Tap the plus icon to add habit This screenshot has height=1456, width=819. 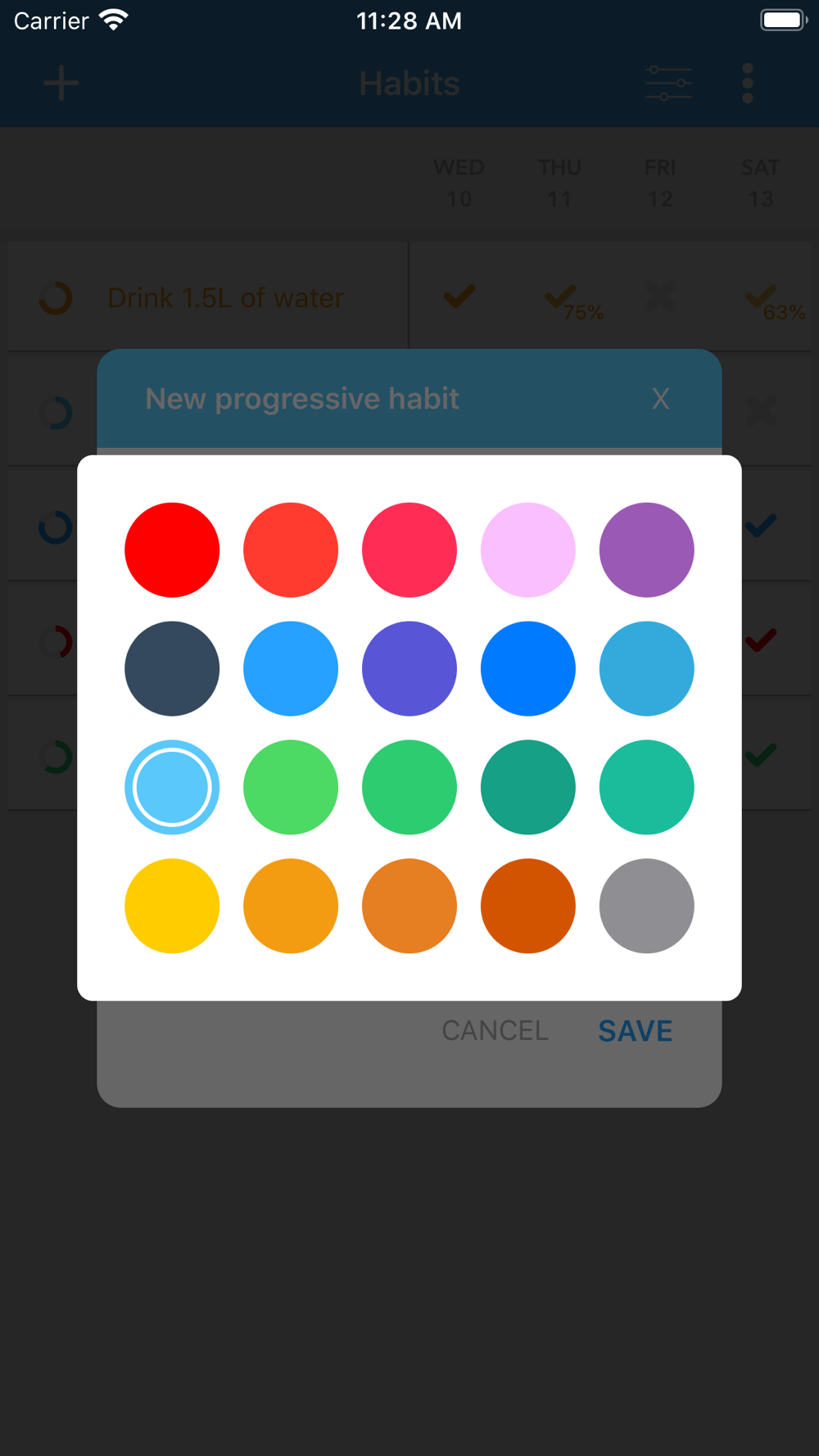point(61,84)
